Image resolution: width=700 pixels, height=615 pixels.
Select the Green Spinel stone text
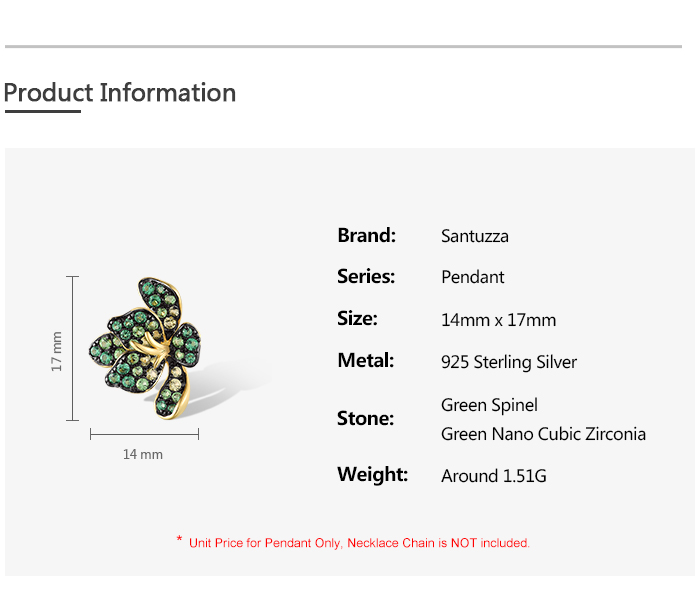tap(489, 405)
